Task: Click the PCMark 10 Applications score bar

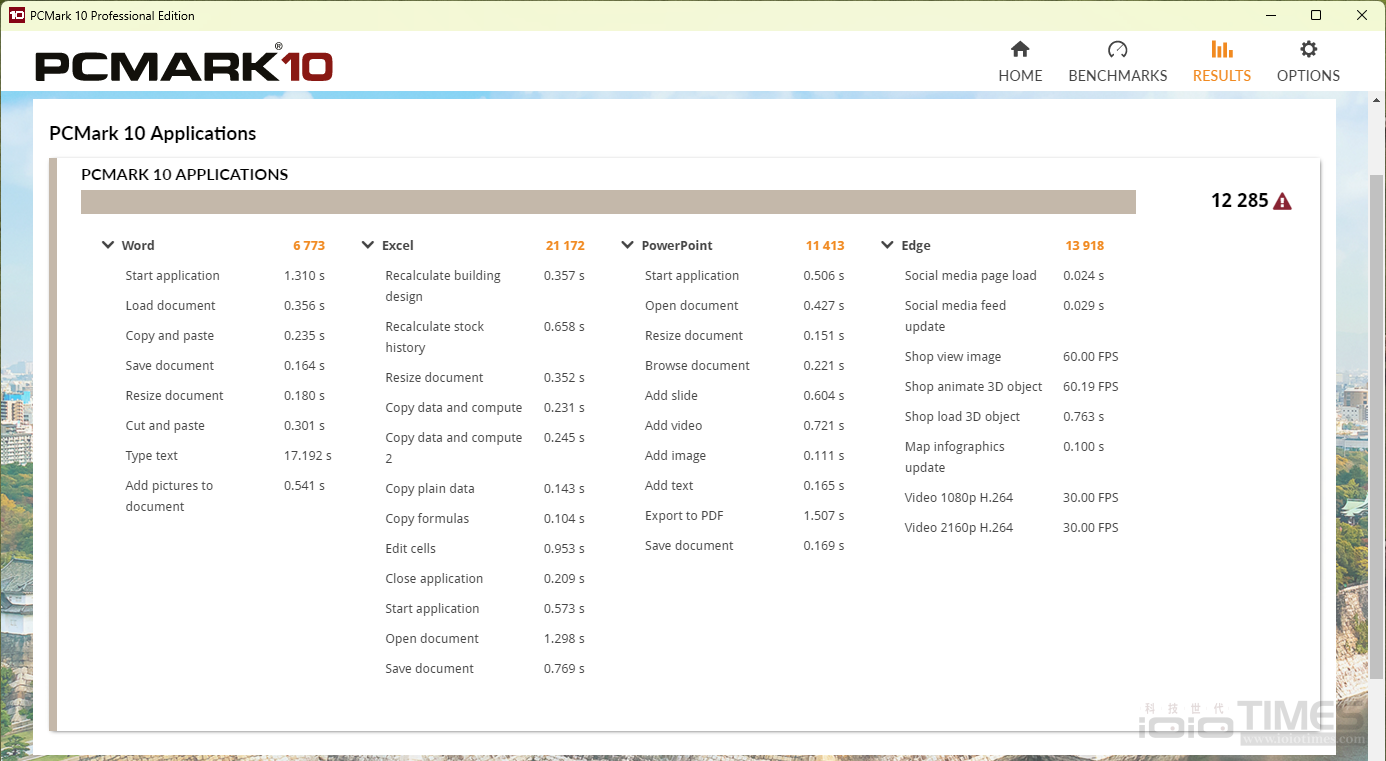Action: (608, 202)
